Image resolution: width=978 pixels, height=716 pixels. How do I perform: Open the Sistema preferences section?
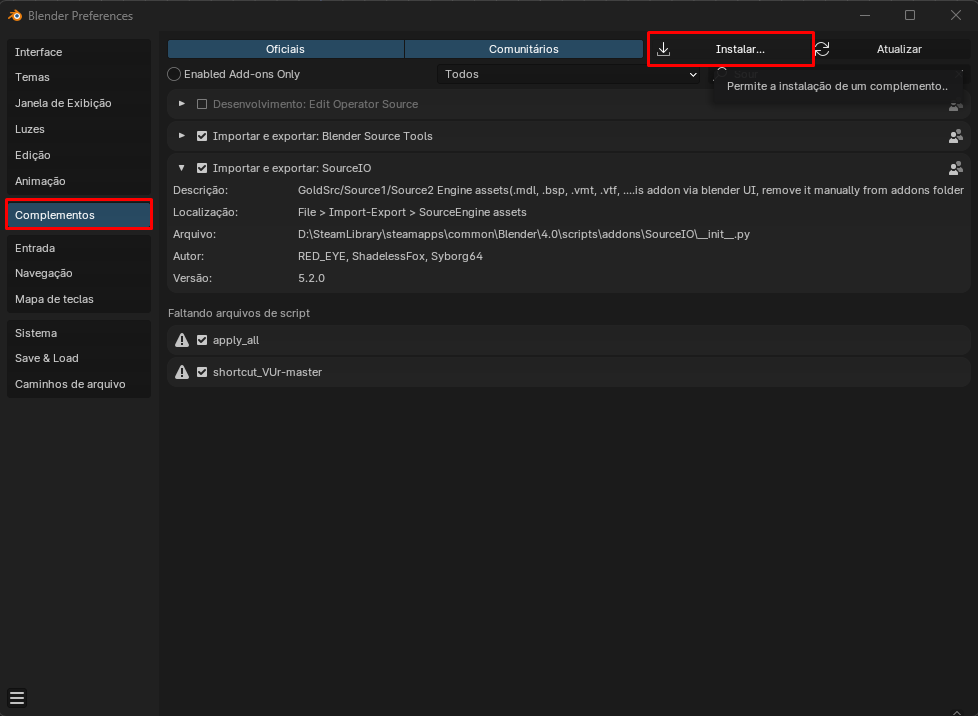[79, 333]
